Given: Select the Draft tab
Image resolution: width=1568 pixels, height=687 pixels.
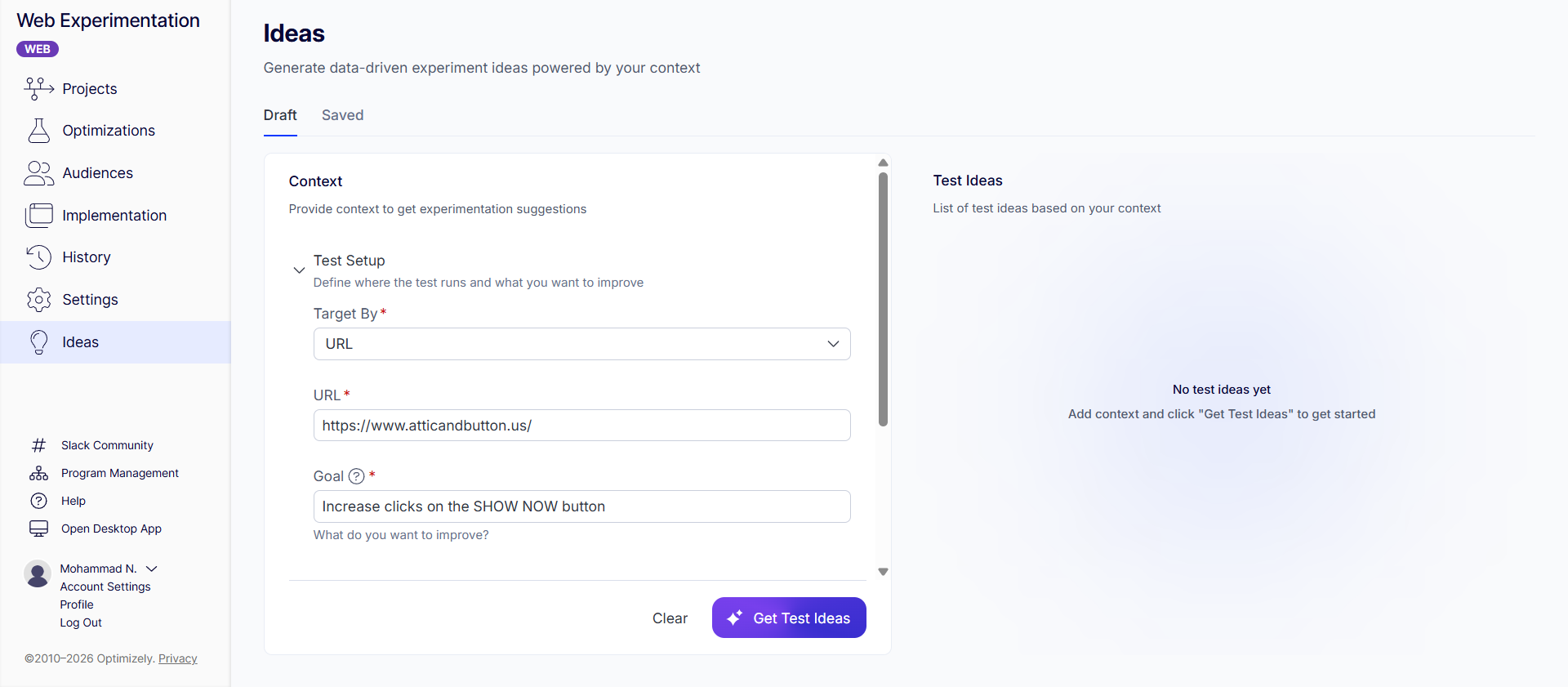Looking at the screenshot, I should point(280,115).
